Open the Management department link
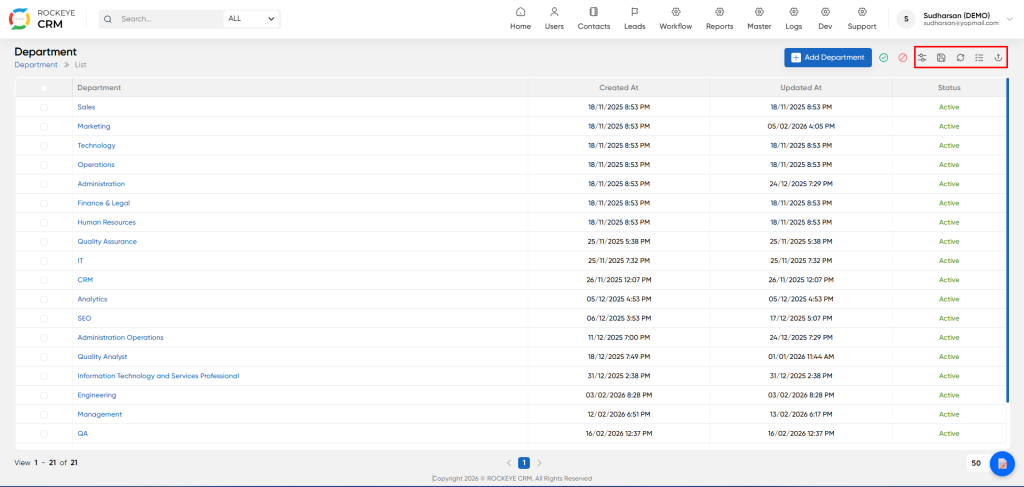The width and height of the screenshot is (1024, 487). (99, 415)
